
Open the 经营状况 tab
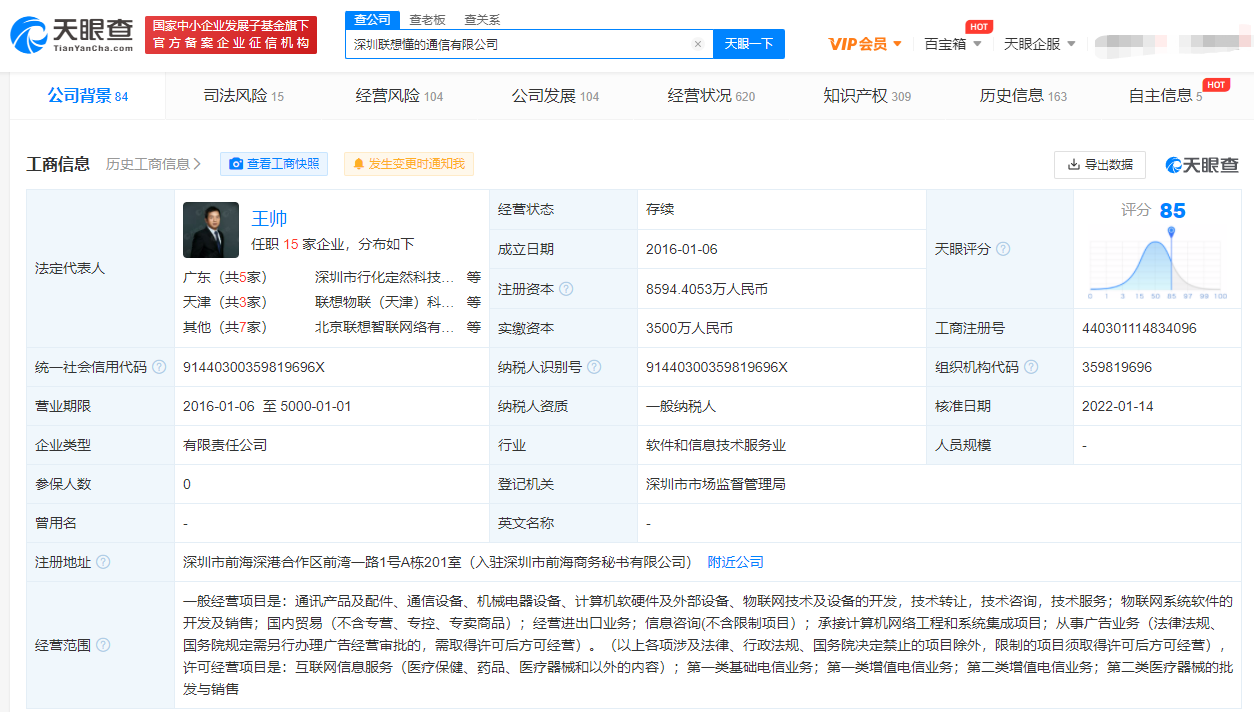point(712,96)
